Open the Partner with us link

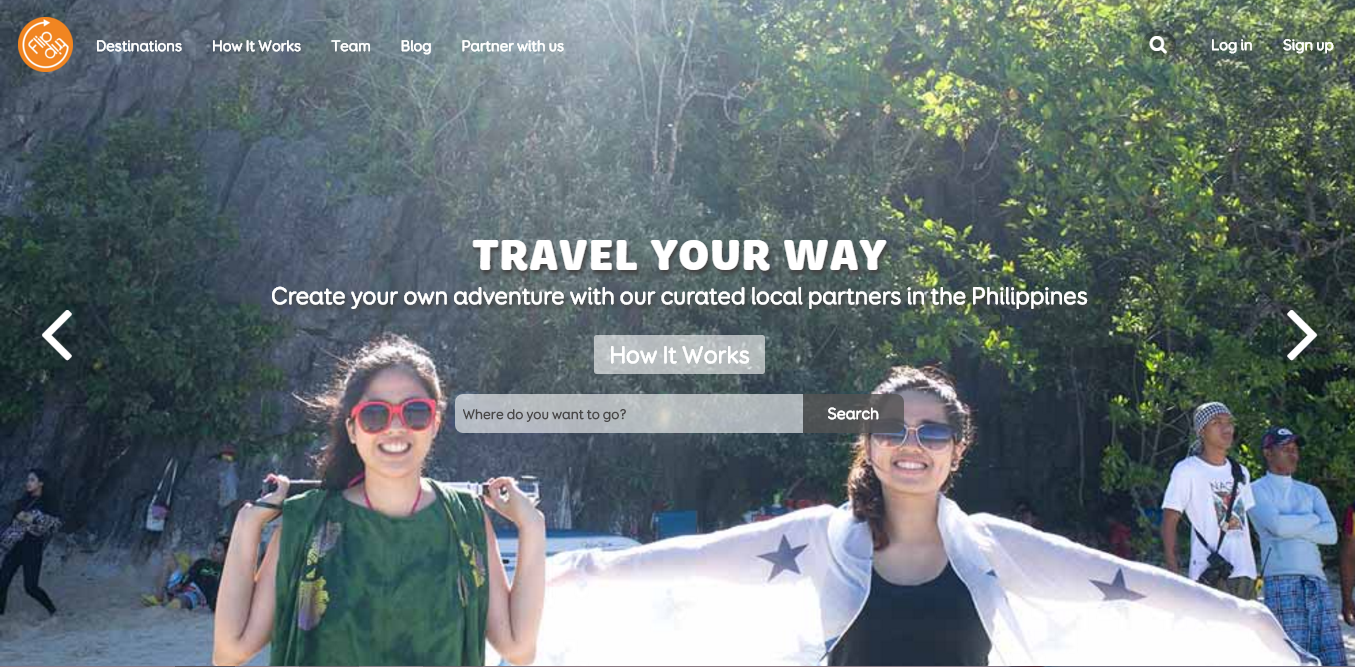click(512, 46)
